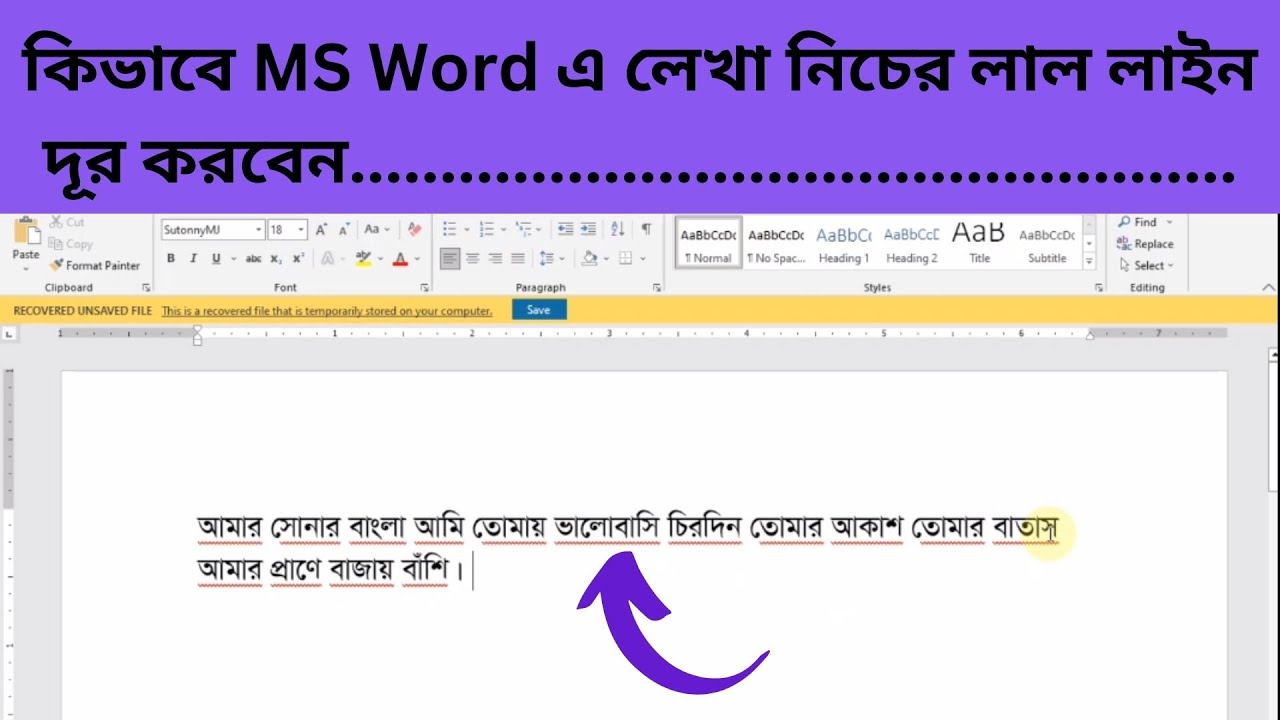Click the underlined word ভালোবাসি
The image size is (1280, 720).
pyautogui.click(x=607, y=527)
